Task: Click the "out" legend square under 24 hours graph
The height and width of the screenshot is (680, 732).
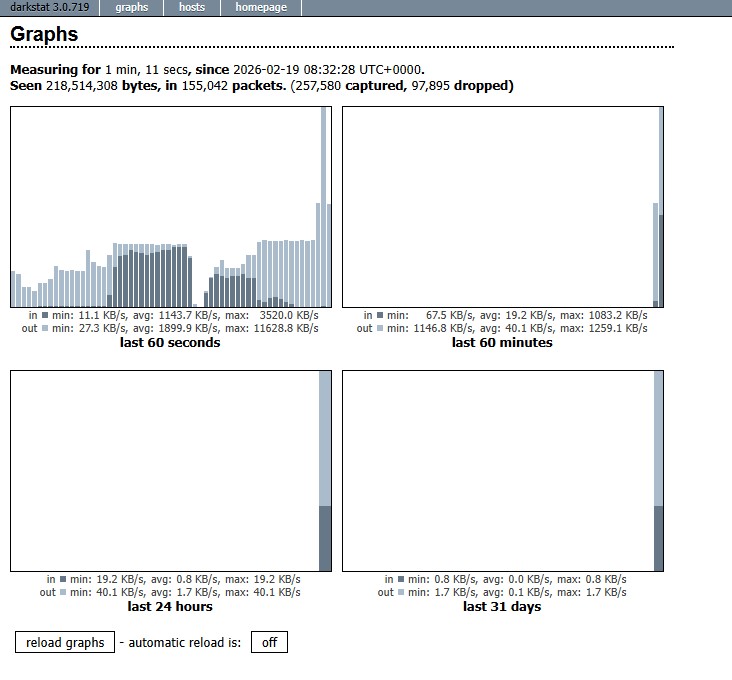Action: point(63,592)
